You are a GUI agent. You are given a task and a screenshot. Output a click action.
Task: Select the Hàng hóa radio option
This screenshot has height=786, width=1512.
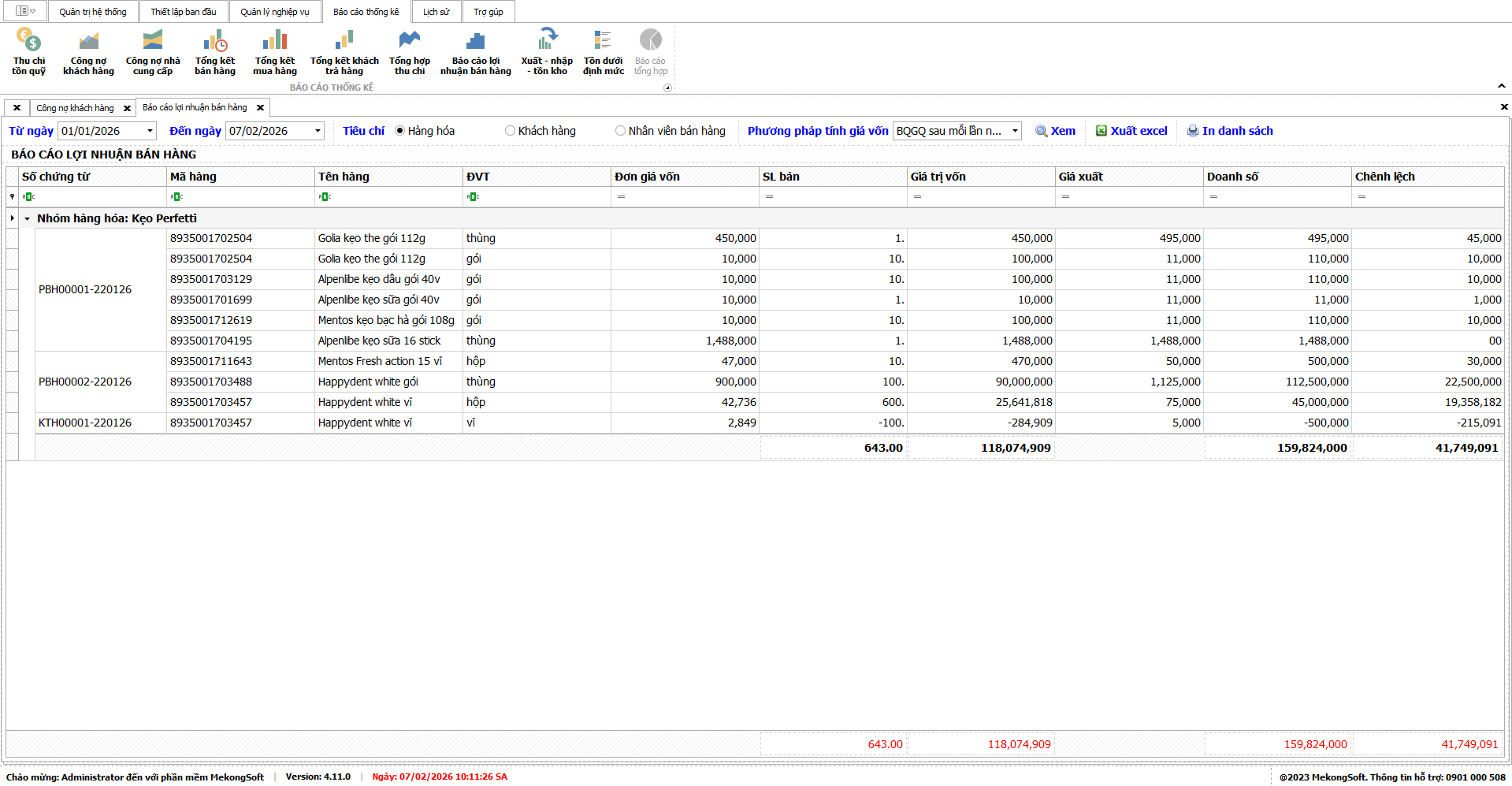(x=400, y=131)
